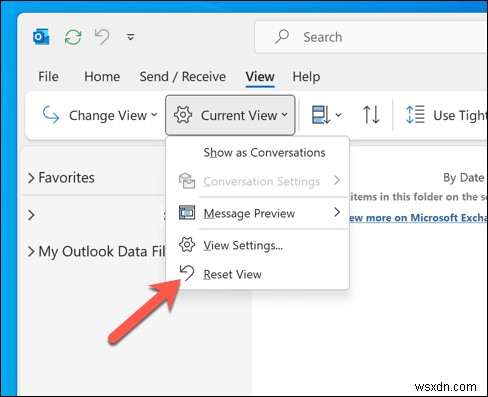
Task: Click the Reset View undo icon
Action: (x=187, y=273)
